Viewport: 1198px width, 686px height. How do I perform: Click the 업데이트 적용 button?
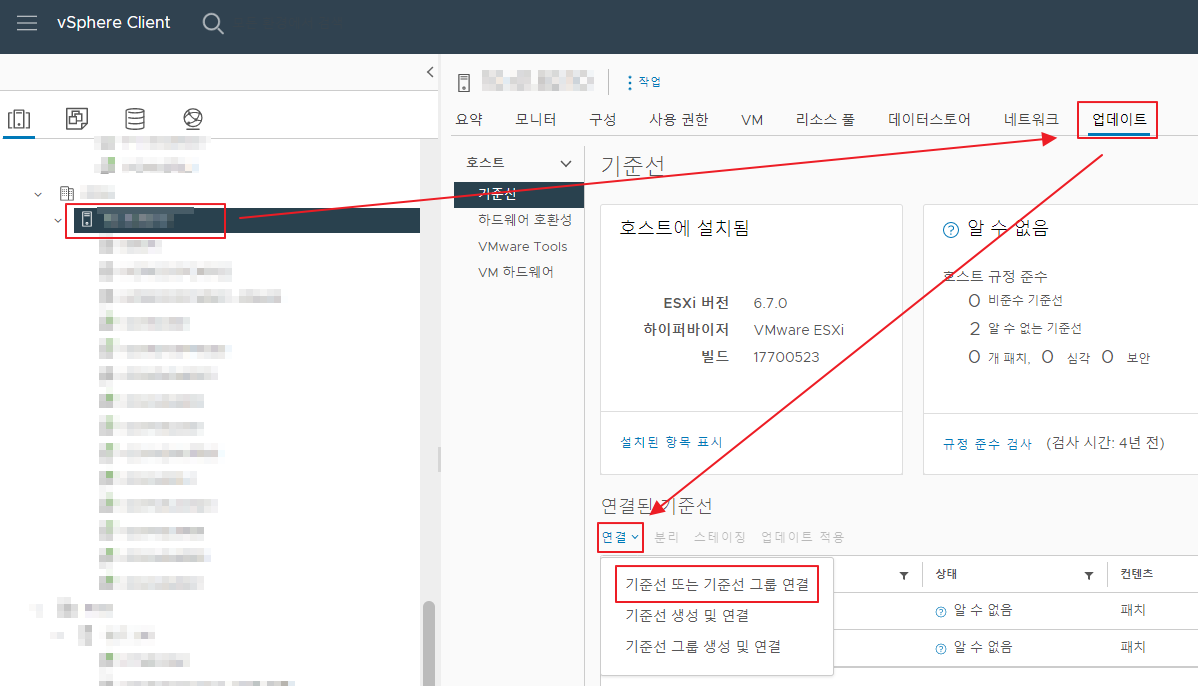click(x=802, y=537)
